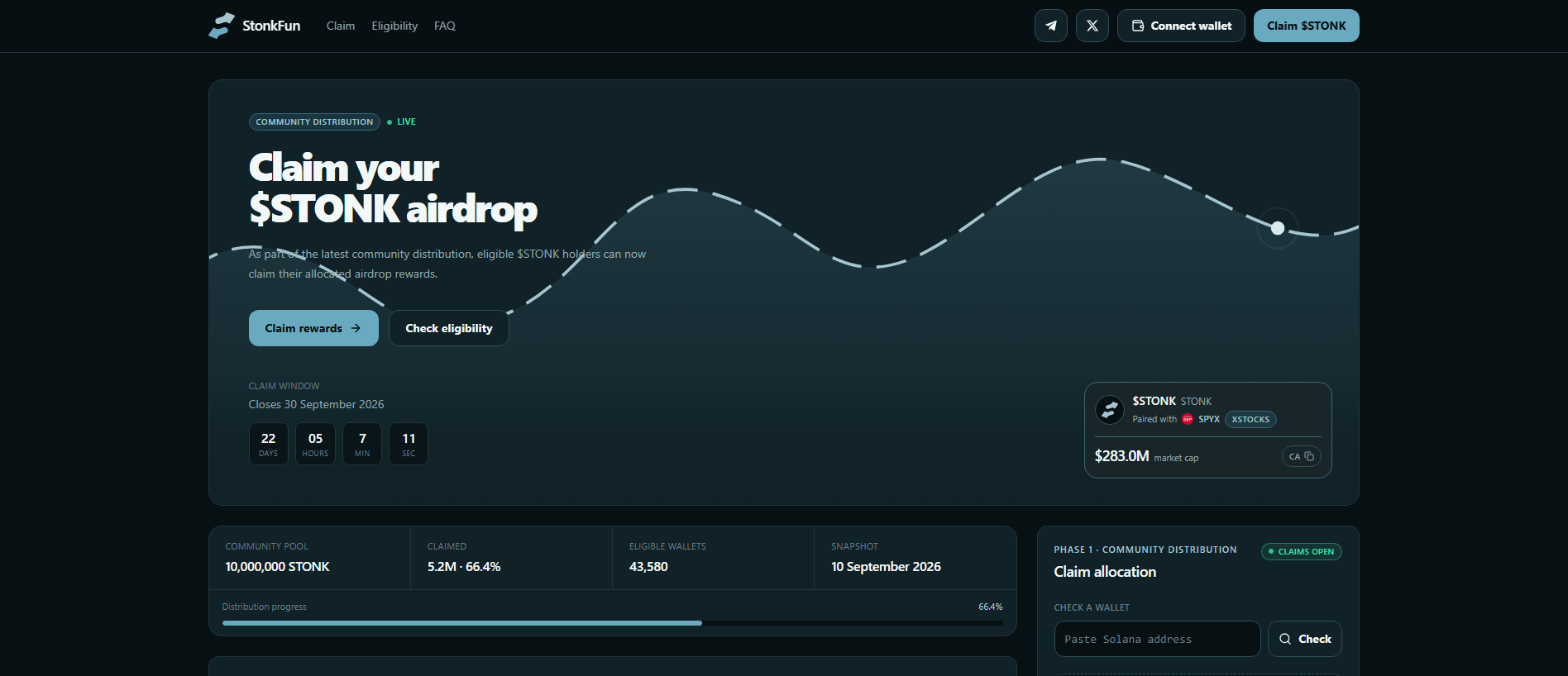The image size is (1568, 676).
Task: Click Closes 30 September 2026 text
Action: click(316, 404)
